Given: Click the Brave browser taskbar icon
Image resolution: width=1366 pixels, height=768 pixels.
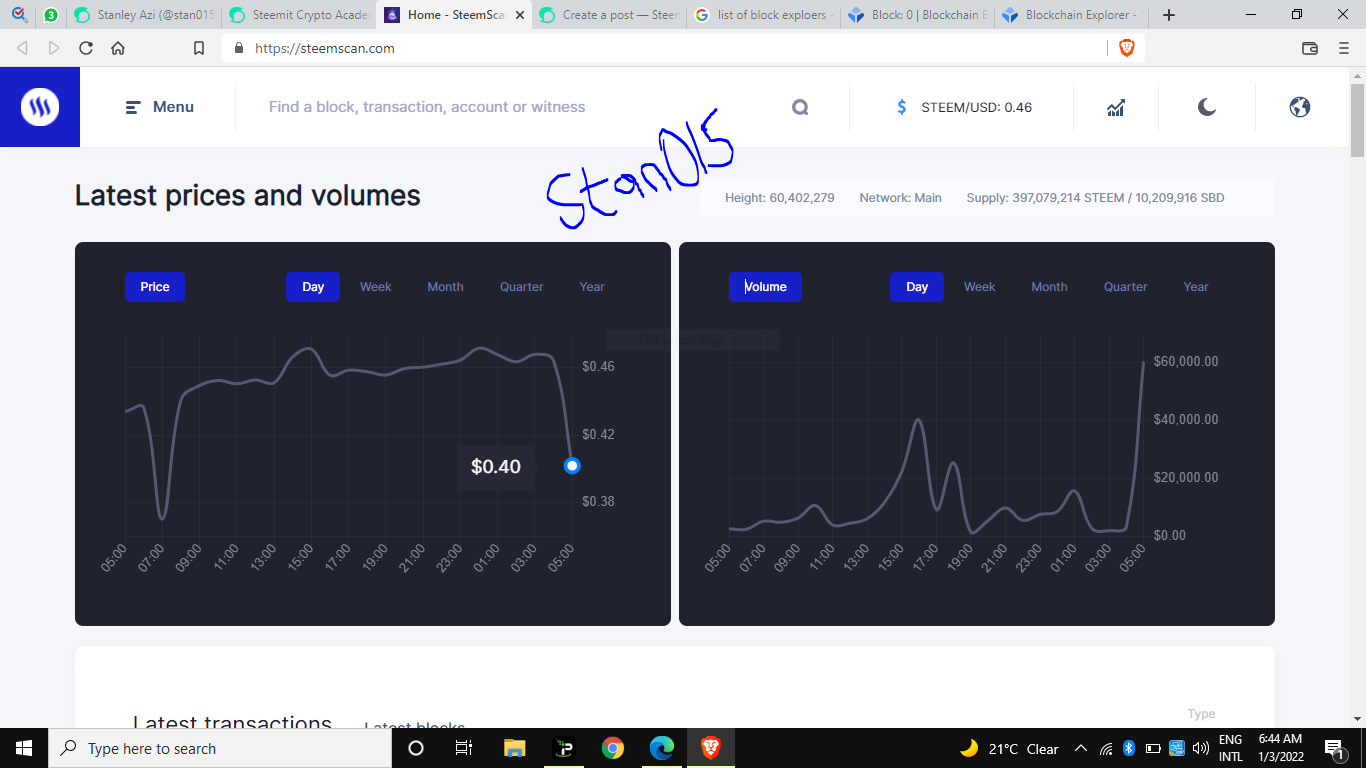Looking at the screenshot, I should point(711,748).
